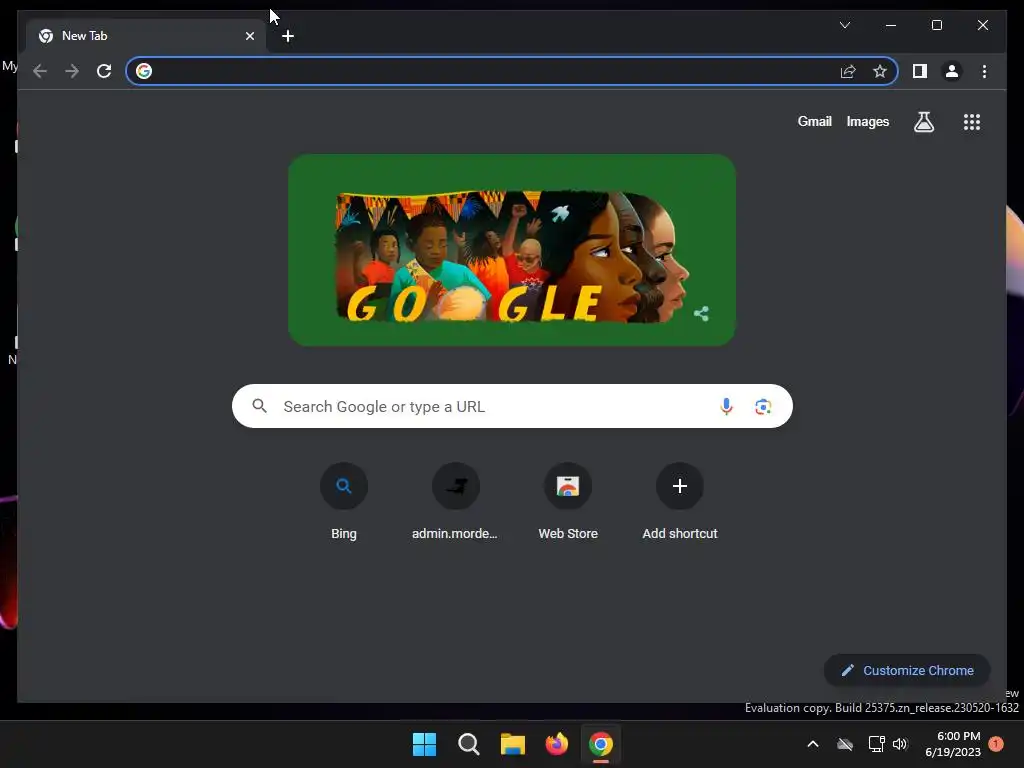Share the Google Doodle

[701, 314]
